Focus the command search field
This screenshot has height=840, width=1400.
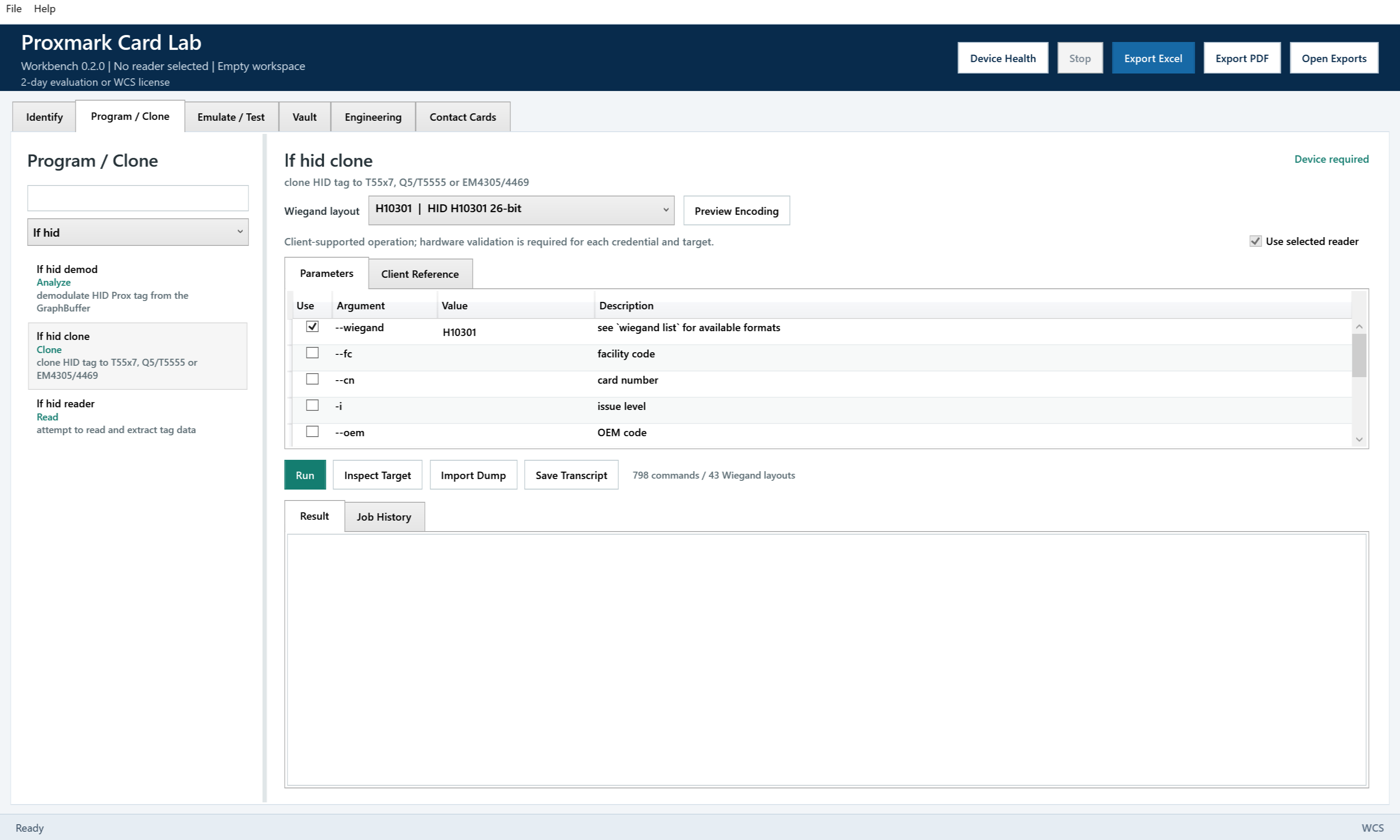[x=137, y=198]
